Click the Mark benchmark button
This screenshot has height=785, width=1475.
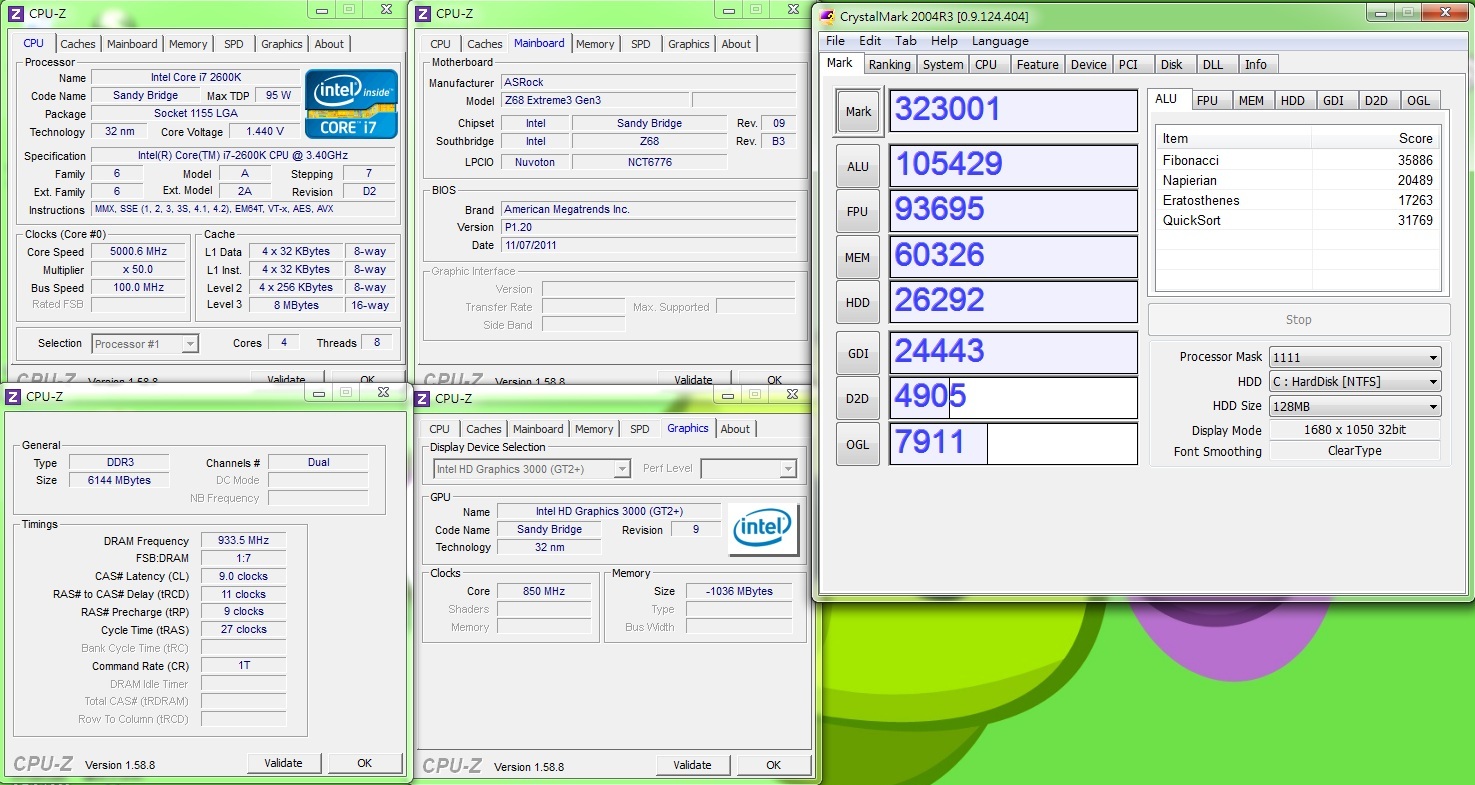tap(858, 112)
